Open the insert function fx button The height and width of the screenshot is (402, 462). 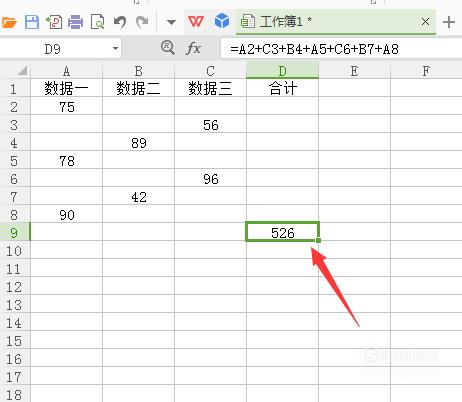(x=193, y=49)
